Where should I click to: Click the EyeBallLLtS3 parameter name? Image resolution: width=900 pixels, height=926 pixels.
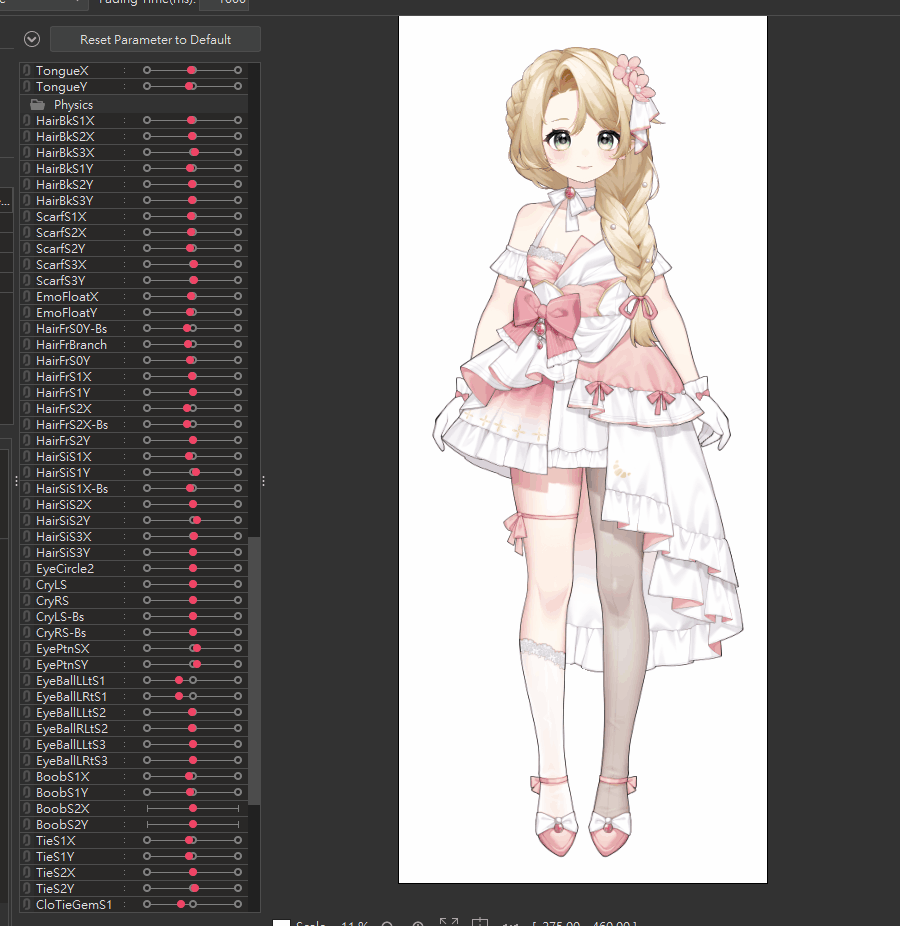70,745
